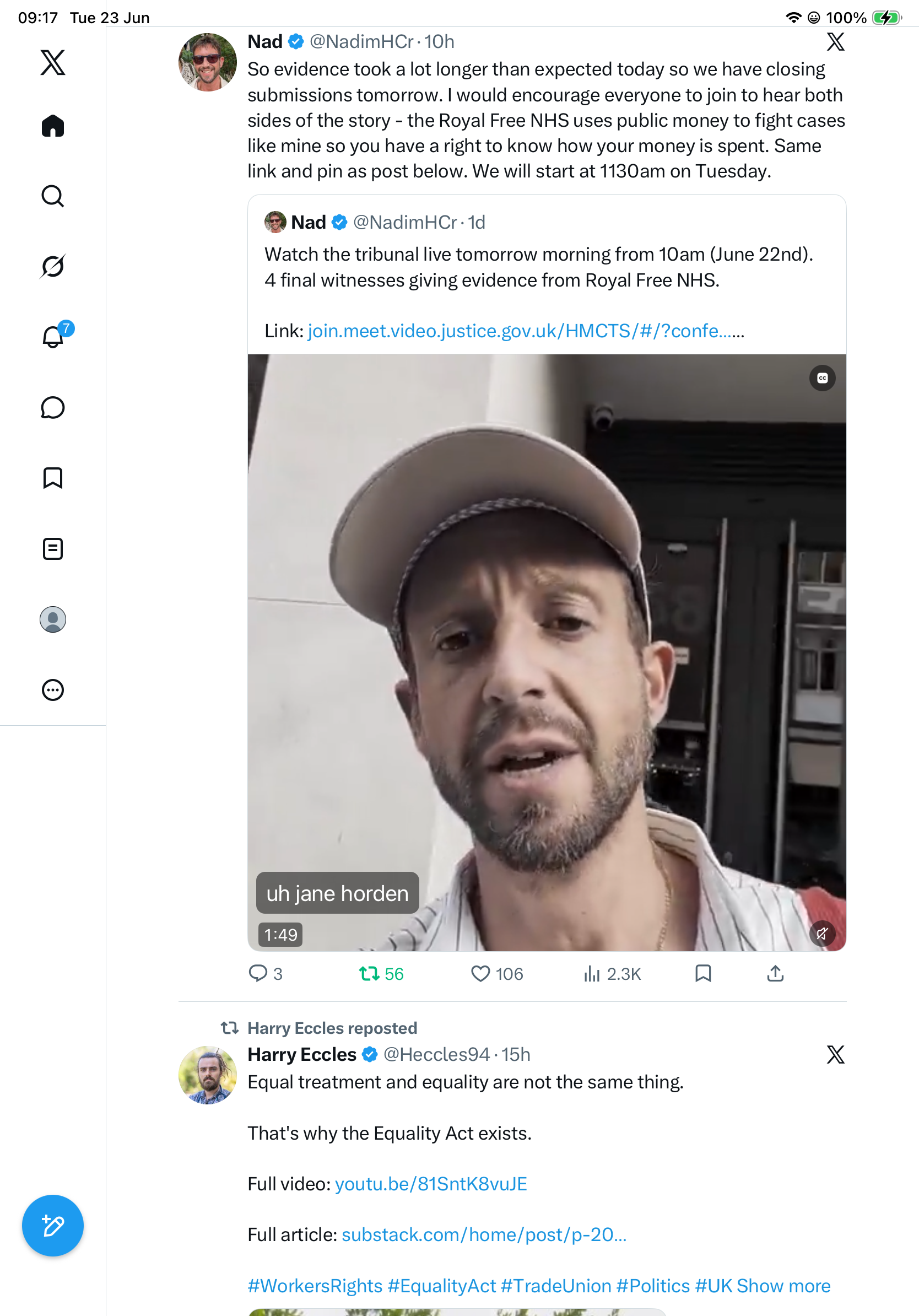Open Grok from the sidebar
This screenshot has height=1316, width=919.
53,266
